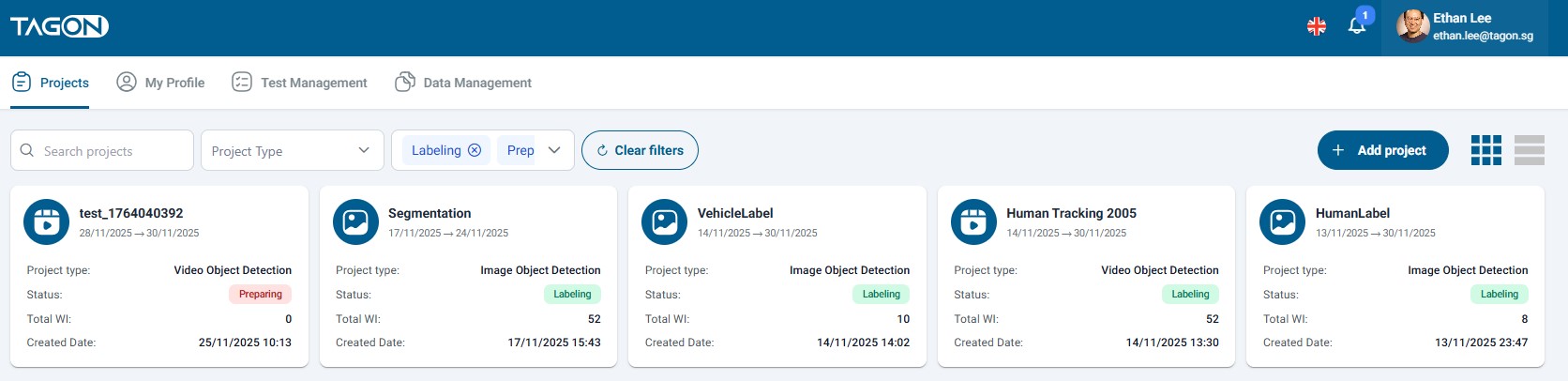Open the Project Type dropdown
This screenshot has width=1568, height=381.
tap(292, 150)
